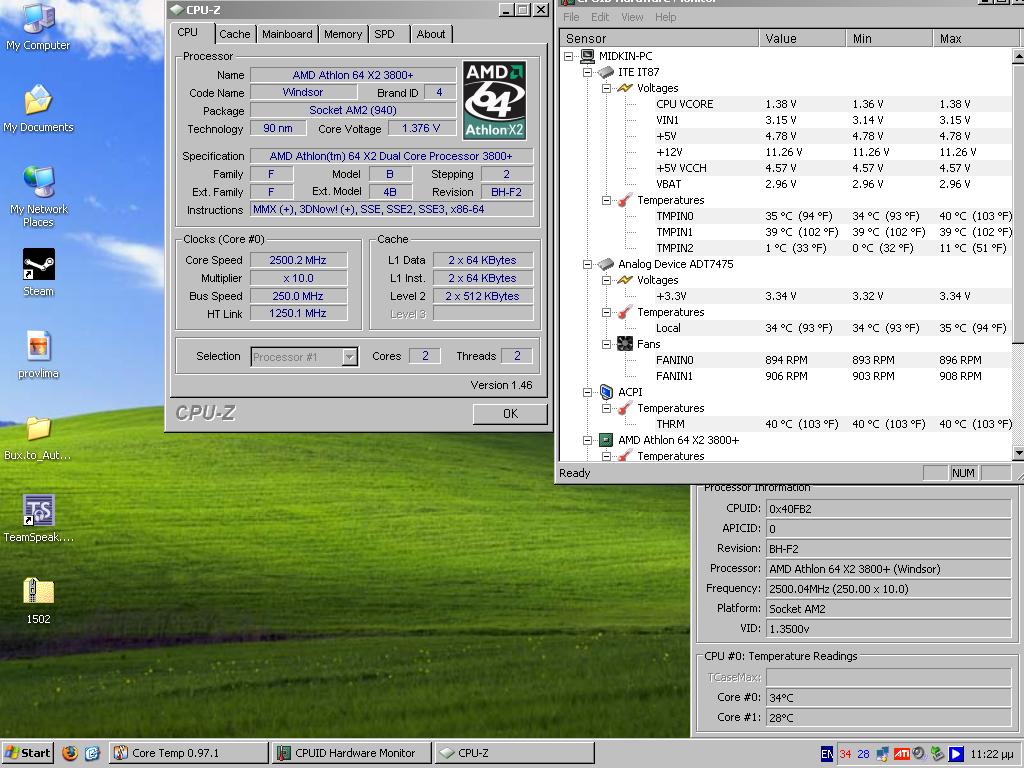Collapse Temperatures under ACPI

click(606, 408)
